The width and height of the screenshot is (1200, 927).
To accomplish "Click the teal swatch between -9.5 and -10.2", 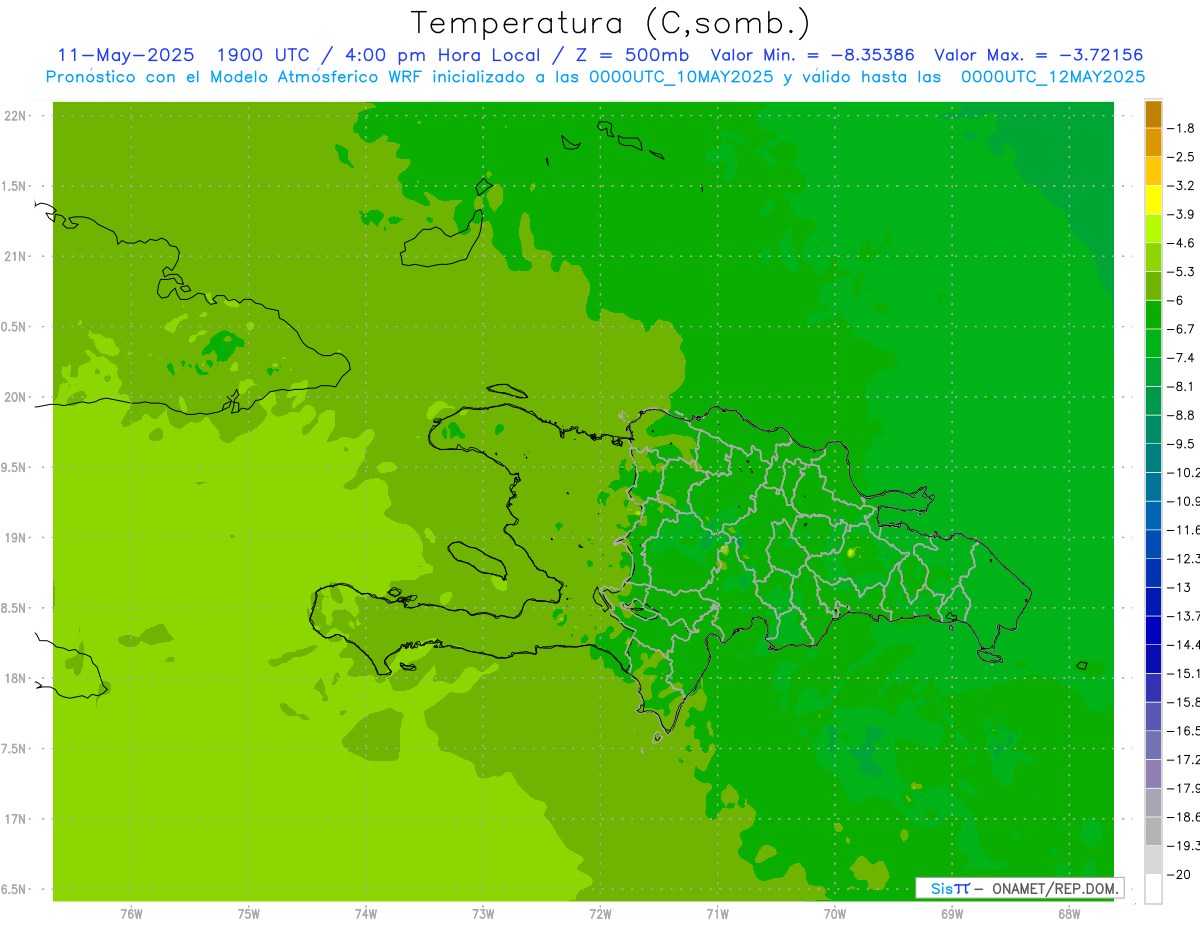I will click(1153, 458).
